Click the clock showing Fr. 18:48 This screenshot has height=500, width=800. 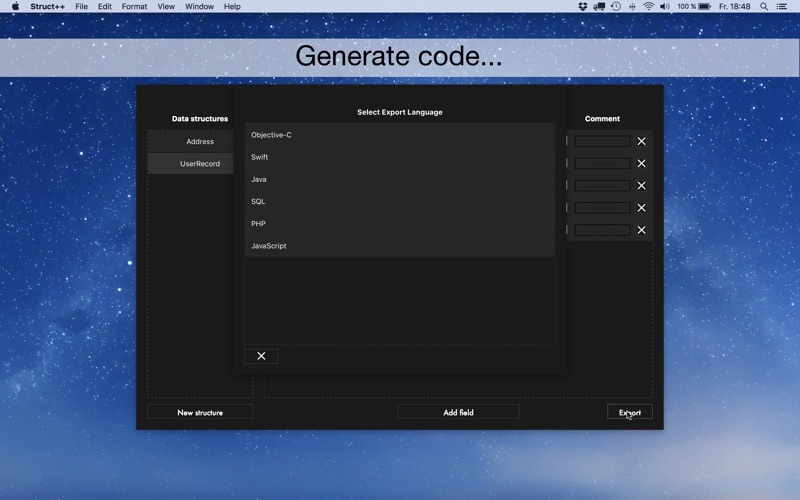tap(734, 7)
